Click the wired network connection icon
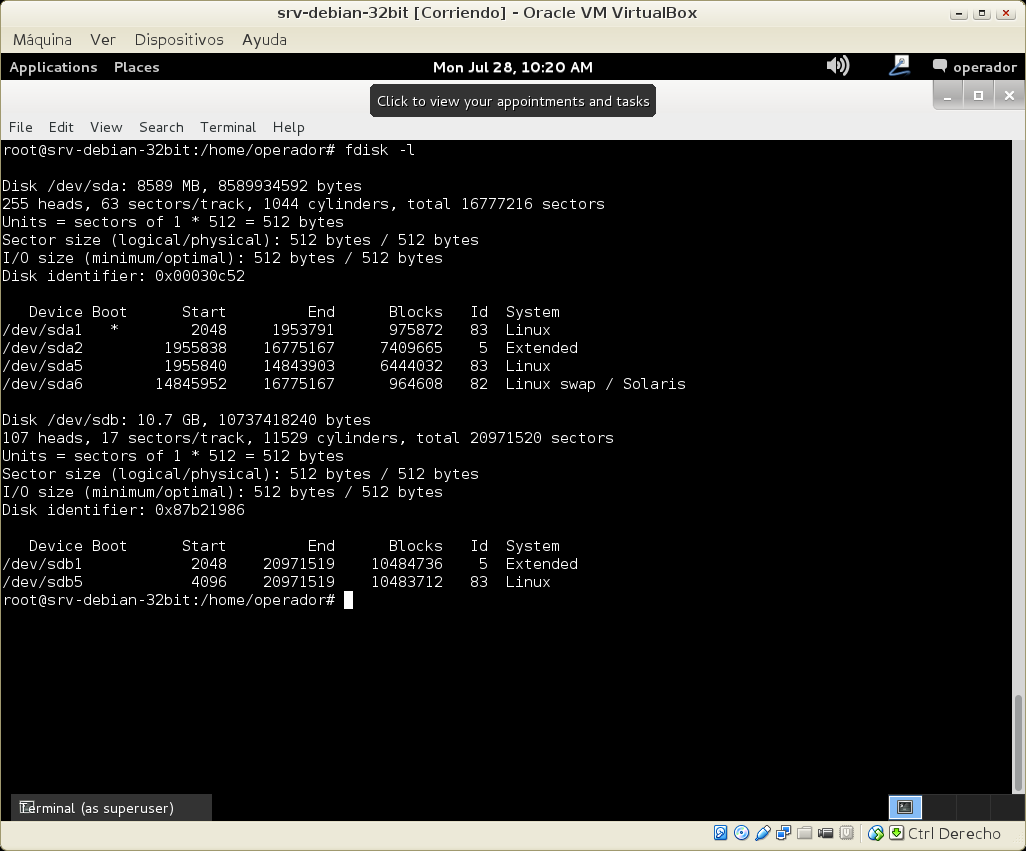The image size is (1026, 851). click(899, 66)
